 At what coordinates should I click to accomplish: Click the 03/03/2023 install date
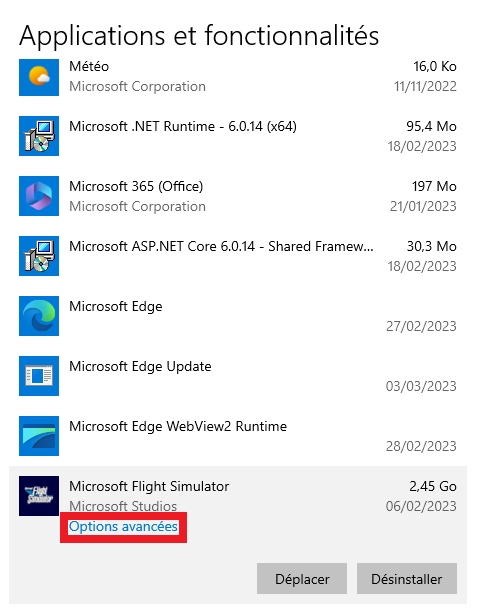click(421, 386)
